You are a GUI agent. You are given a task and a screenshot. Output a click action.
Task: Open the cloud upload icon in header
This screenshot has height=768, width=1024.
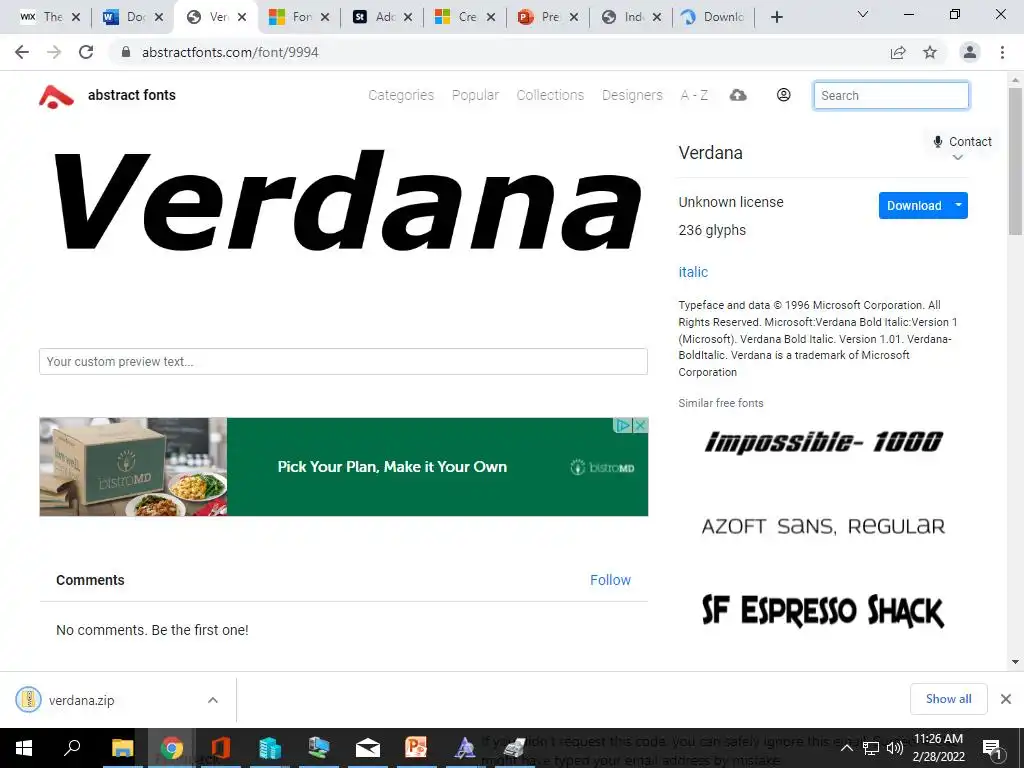pos(738,95)
